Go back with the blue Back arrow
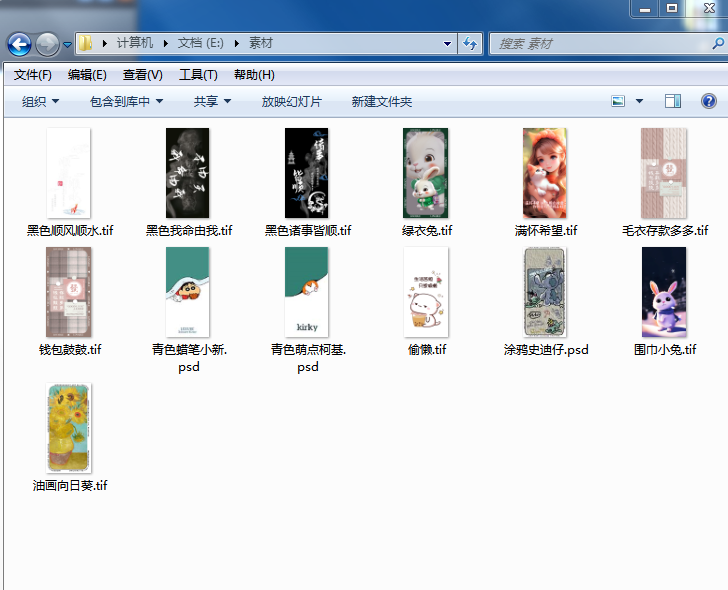This screenshot has width=728, height=590. click(19, 45)
